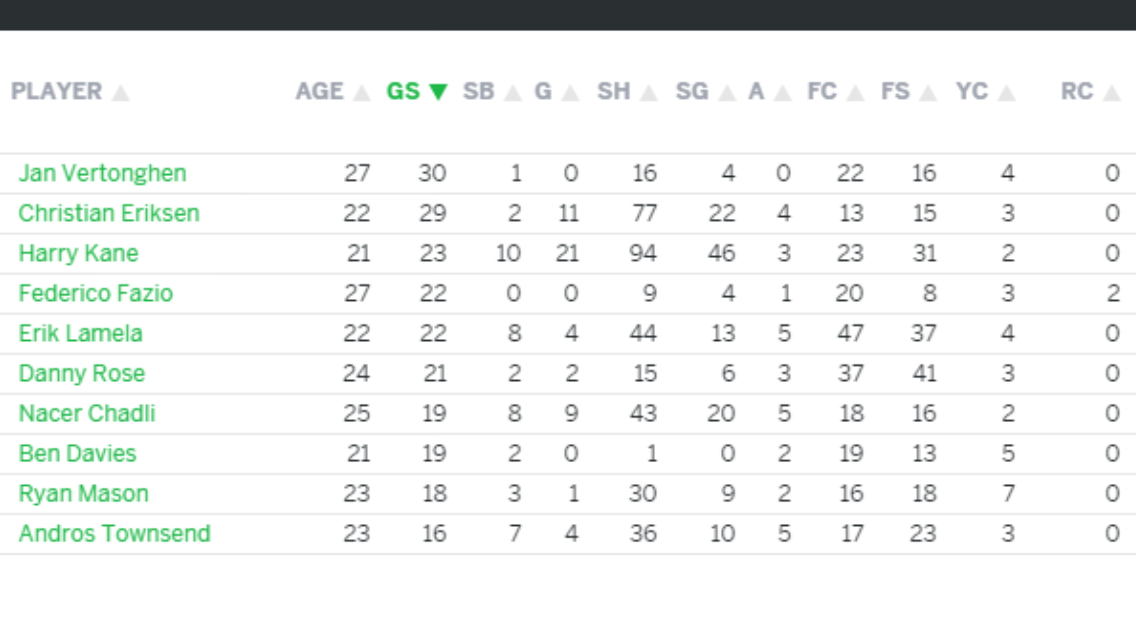Toggle the green GS sort arrow
This screenshot has height=640, width=1136.
tap(437, 92)
